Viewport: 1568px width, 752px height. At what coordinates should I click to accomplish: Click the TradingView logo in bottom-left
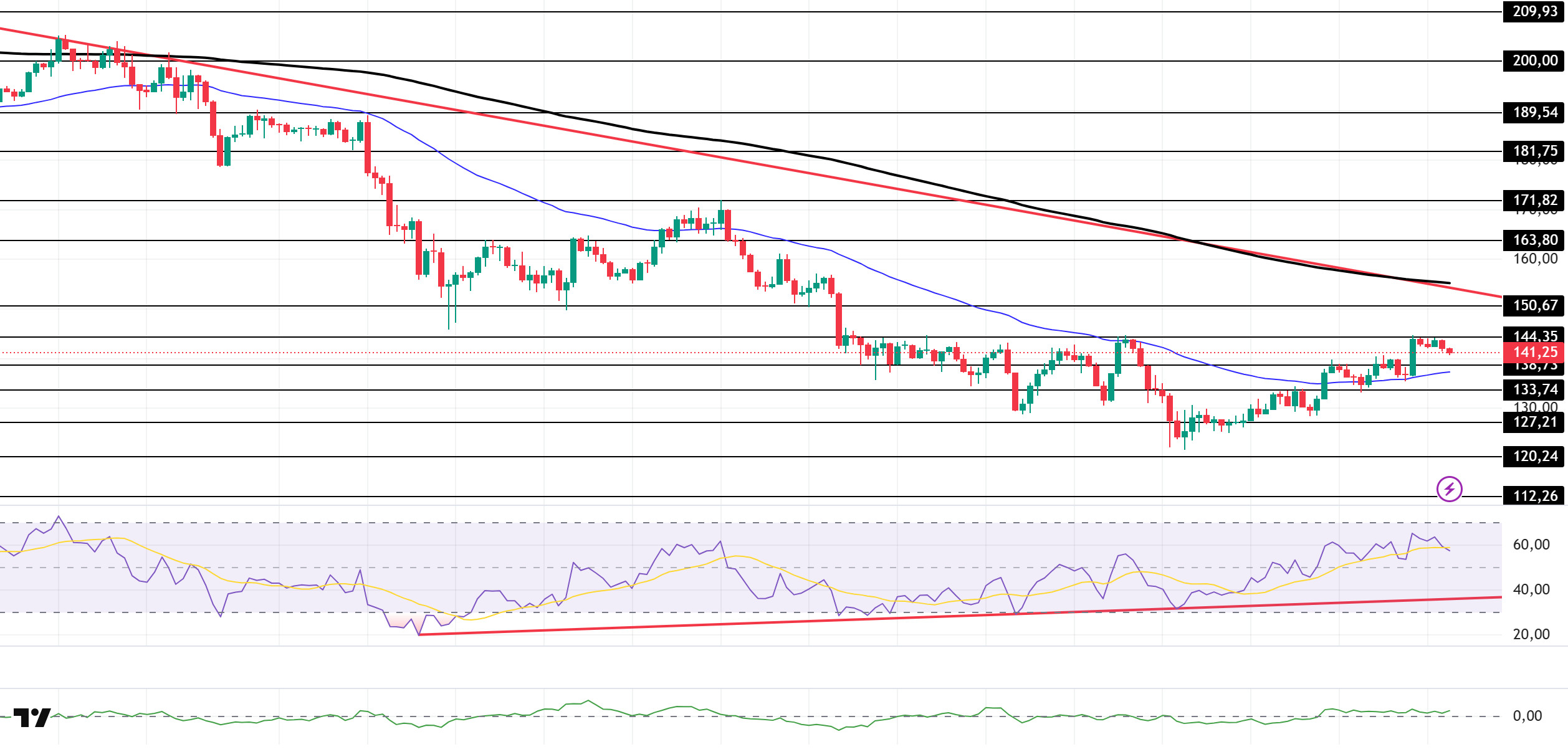click(x=32, y=718)
